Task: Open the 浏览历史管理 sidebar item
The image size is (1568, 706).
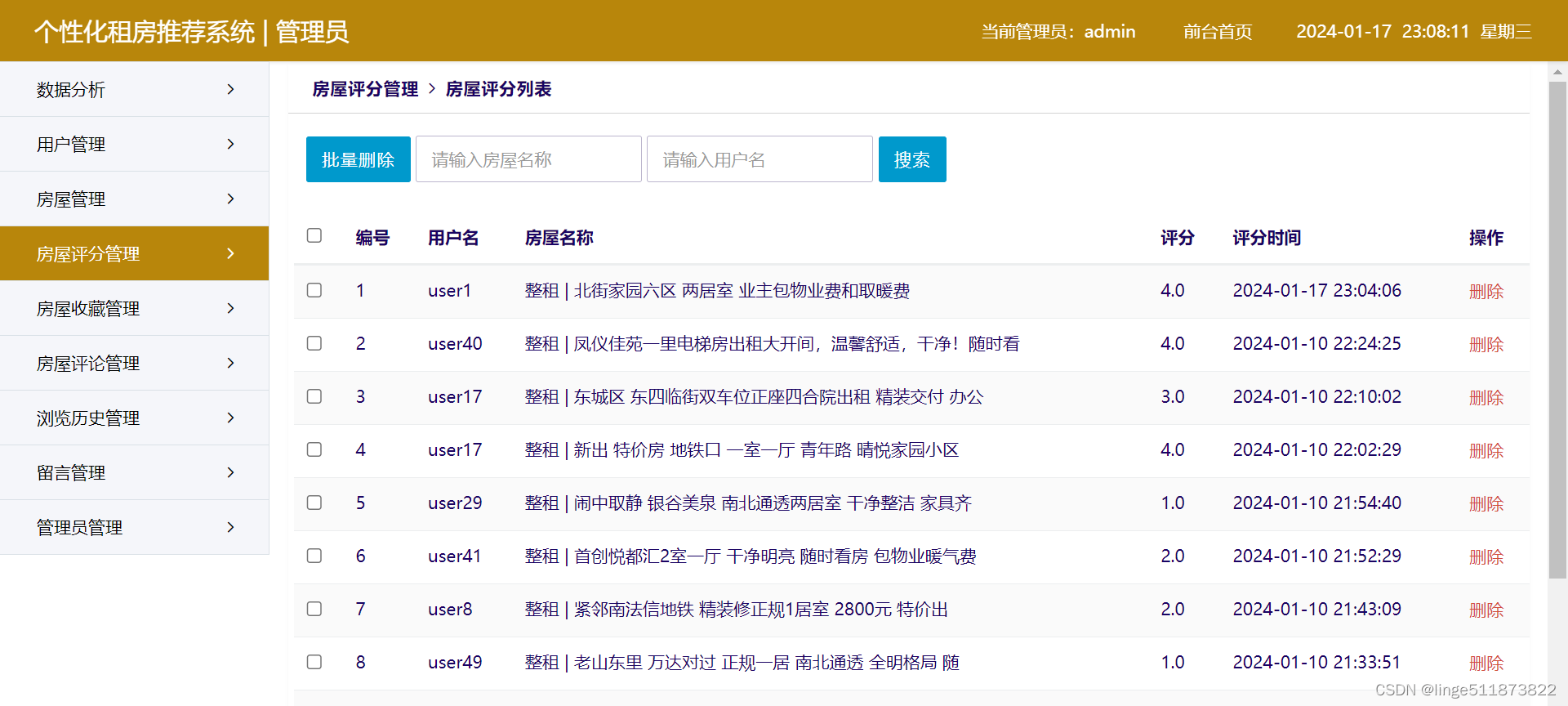Action: click(134, 418)
